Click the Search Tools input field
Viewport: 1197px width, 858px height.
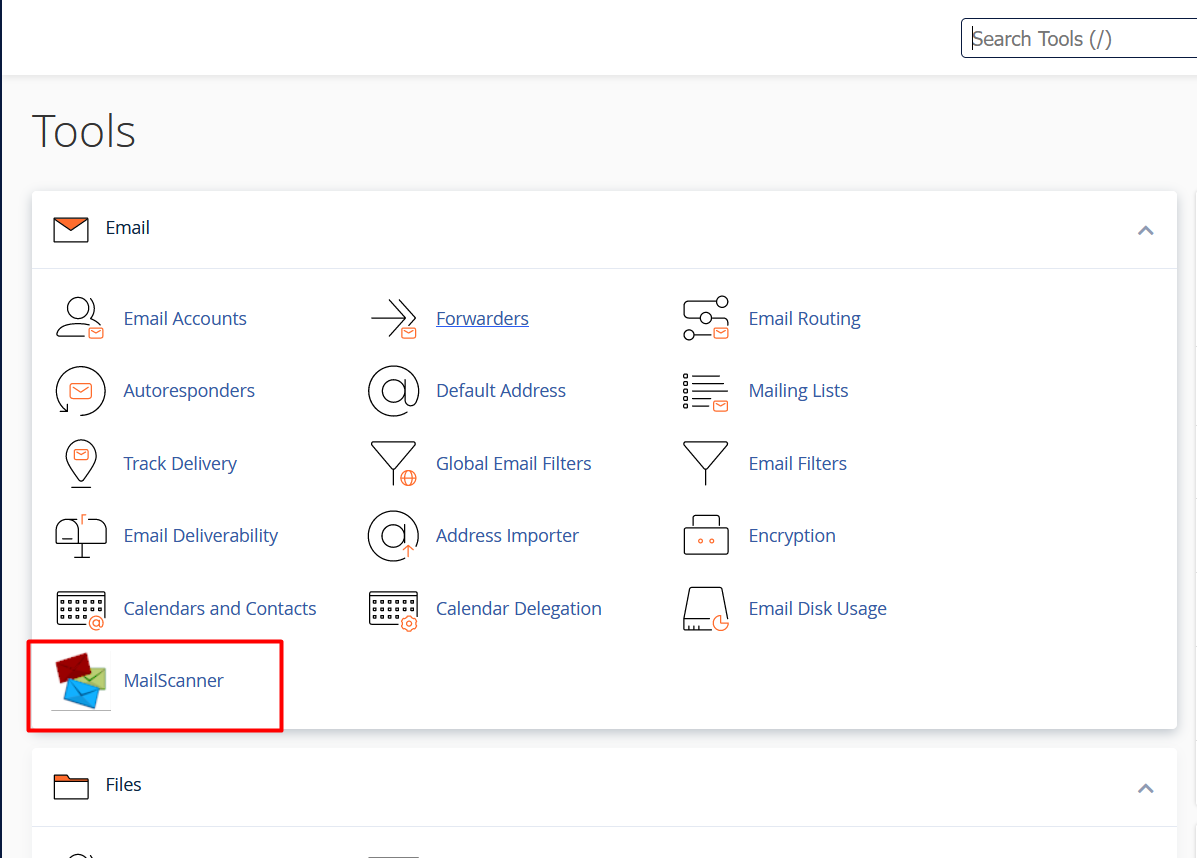[1080, 39]
